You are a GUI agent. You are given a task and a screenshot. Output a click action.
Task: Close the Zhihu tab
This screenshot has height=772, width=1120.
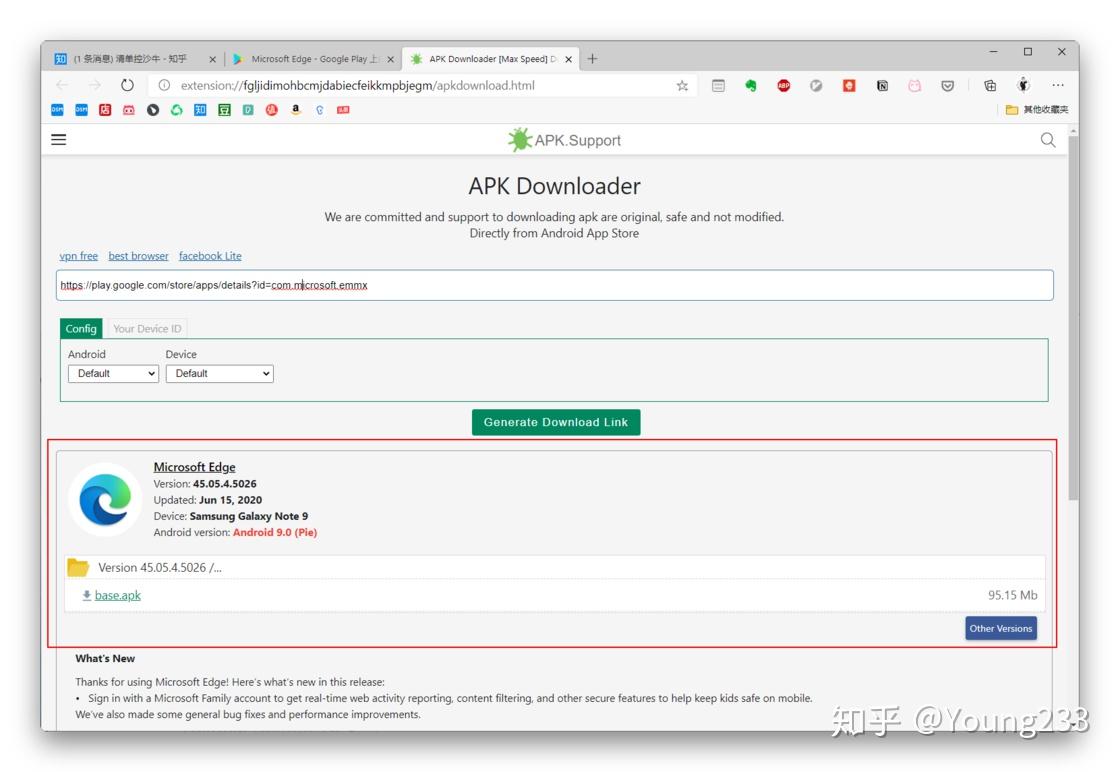(x=212, y=59)
